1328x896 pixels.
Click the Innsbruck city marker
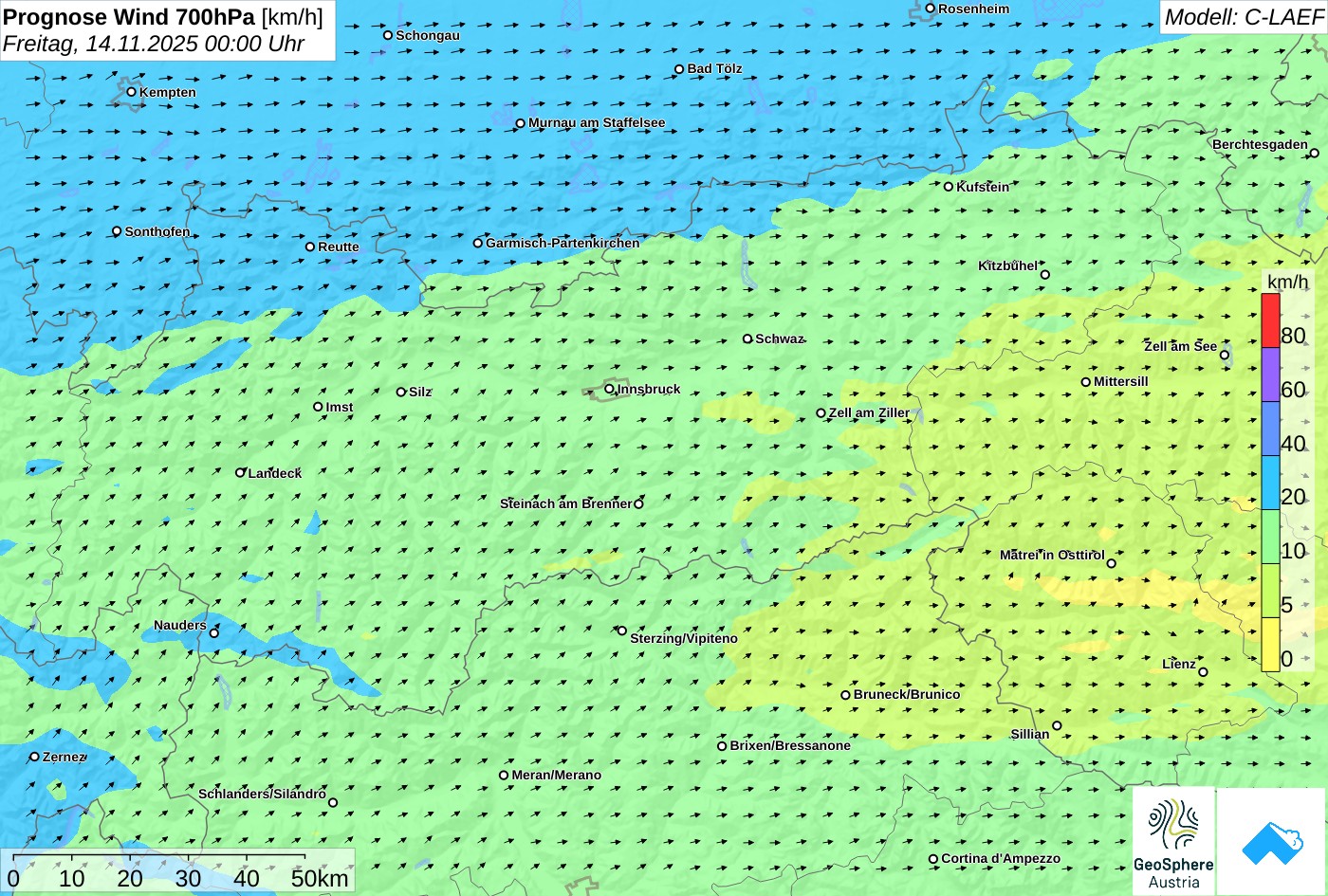pyautogui.click(x=609, y=389)
